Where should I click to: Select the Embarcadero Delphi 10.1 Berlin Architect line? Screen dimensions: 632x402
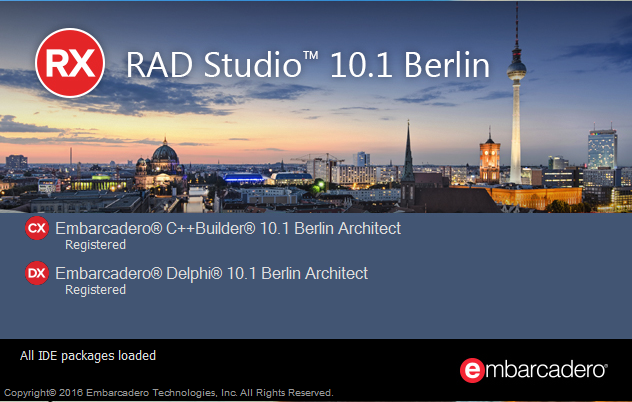pyautogui.click(x=211, y=273)
